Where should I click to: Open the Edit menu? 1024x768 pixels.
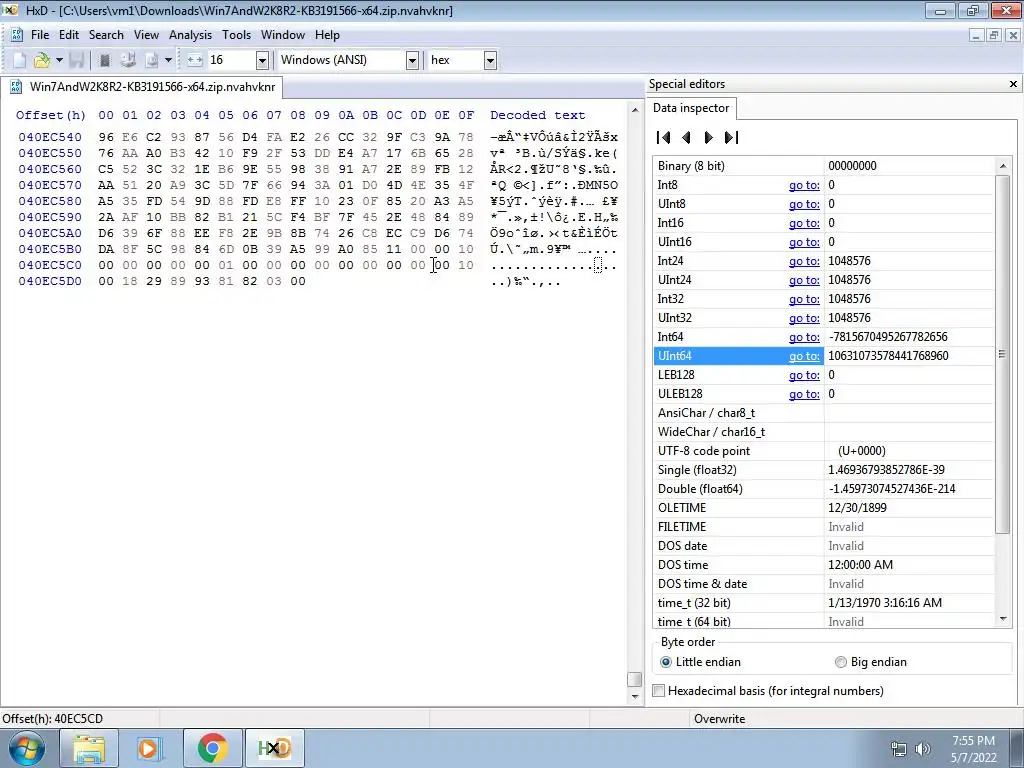coord(69,35)
